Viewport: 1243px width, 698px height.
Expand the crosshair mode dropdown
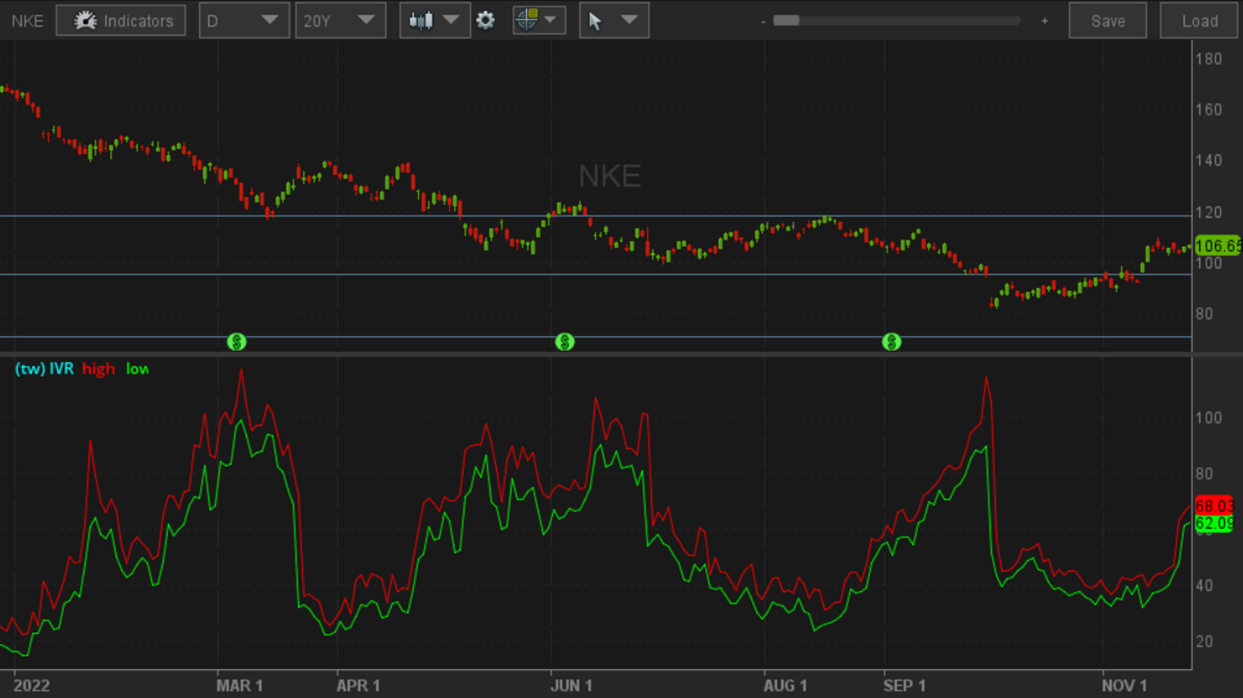[x=539, y=21]
